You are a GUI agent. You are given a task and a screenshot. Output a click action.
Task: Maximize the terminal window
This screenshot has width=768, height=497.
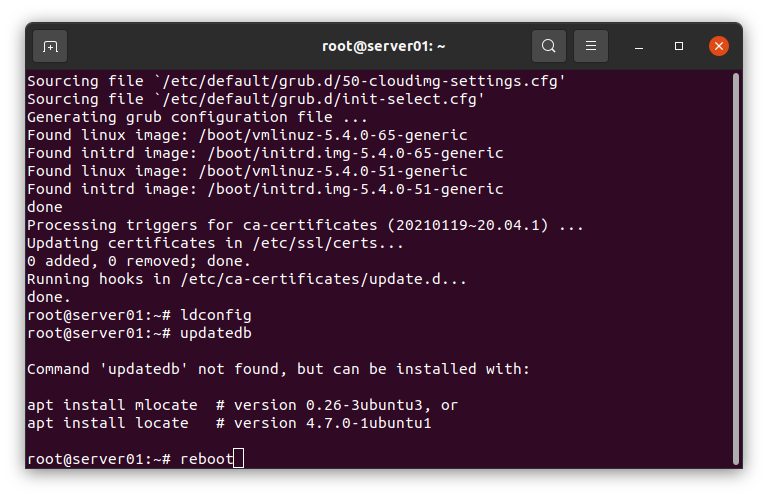tap(679, 47)
